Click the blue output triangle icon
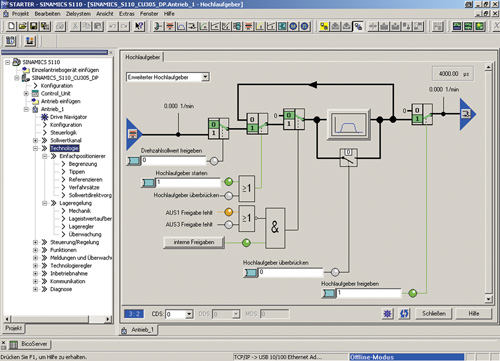 coord(468,114)
